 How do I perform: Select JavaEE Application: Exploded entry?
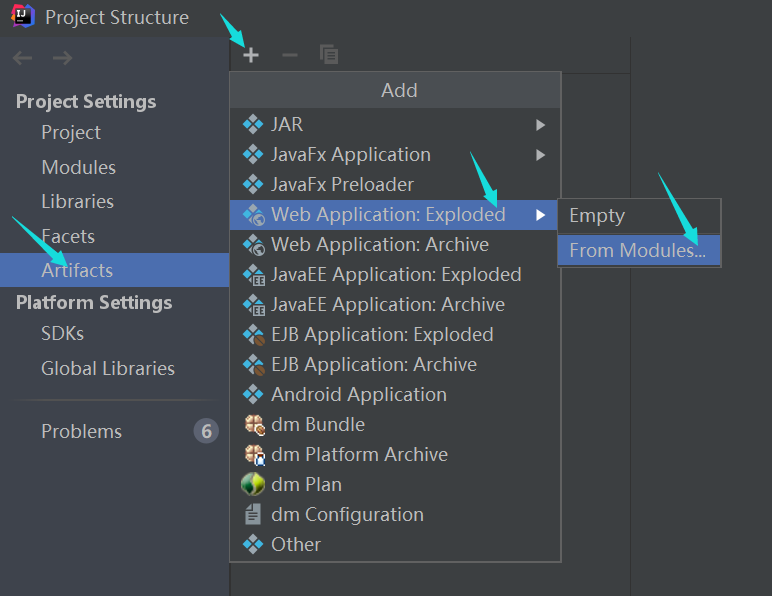coord(395,275)
